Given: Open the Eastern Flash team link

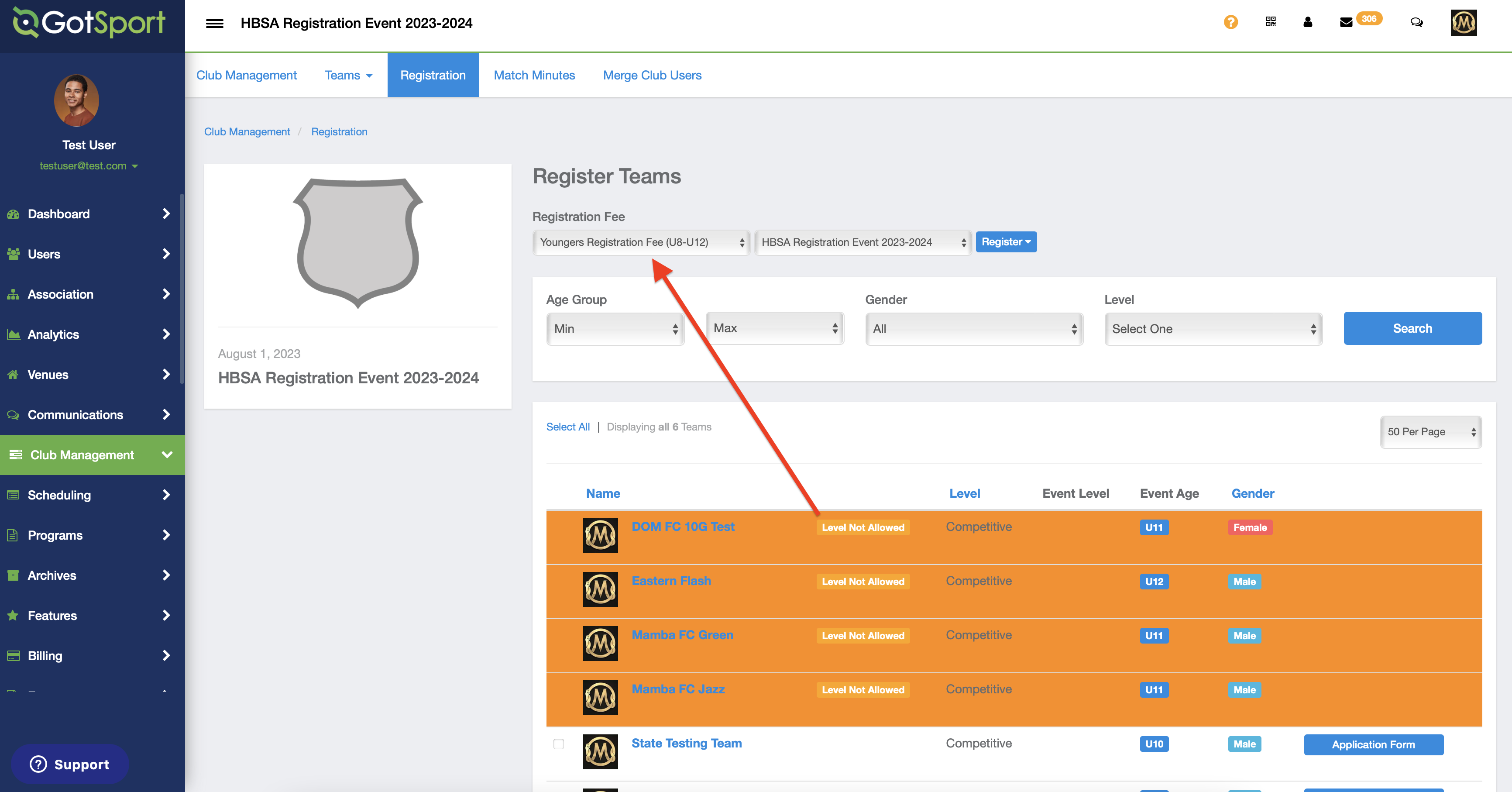Looking at the screenshot, I should click(x=671, y=581).
